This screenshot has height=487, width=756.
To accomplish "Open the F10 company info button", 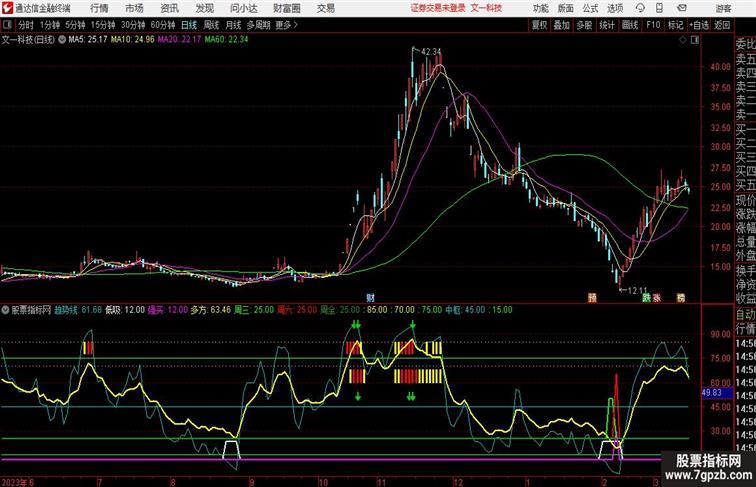I will pyautogui.click(x=653, y=25).
